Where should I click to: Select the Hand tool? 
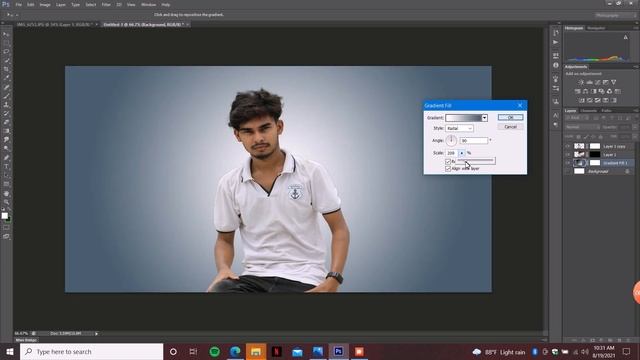[x=6, y=193]
